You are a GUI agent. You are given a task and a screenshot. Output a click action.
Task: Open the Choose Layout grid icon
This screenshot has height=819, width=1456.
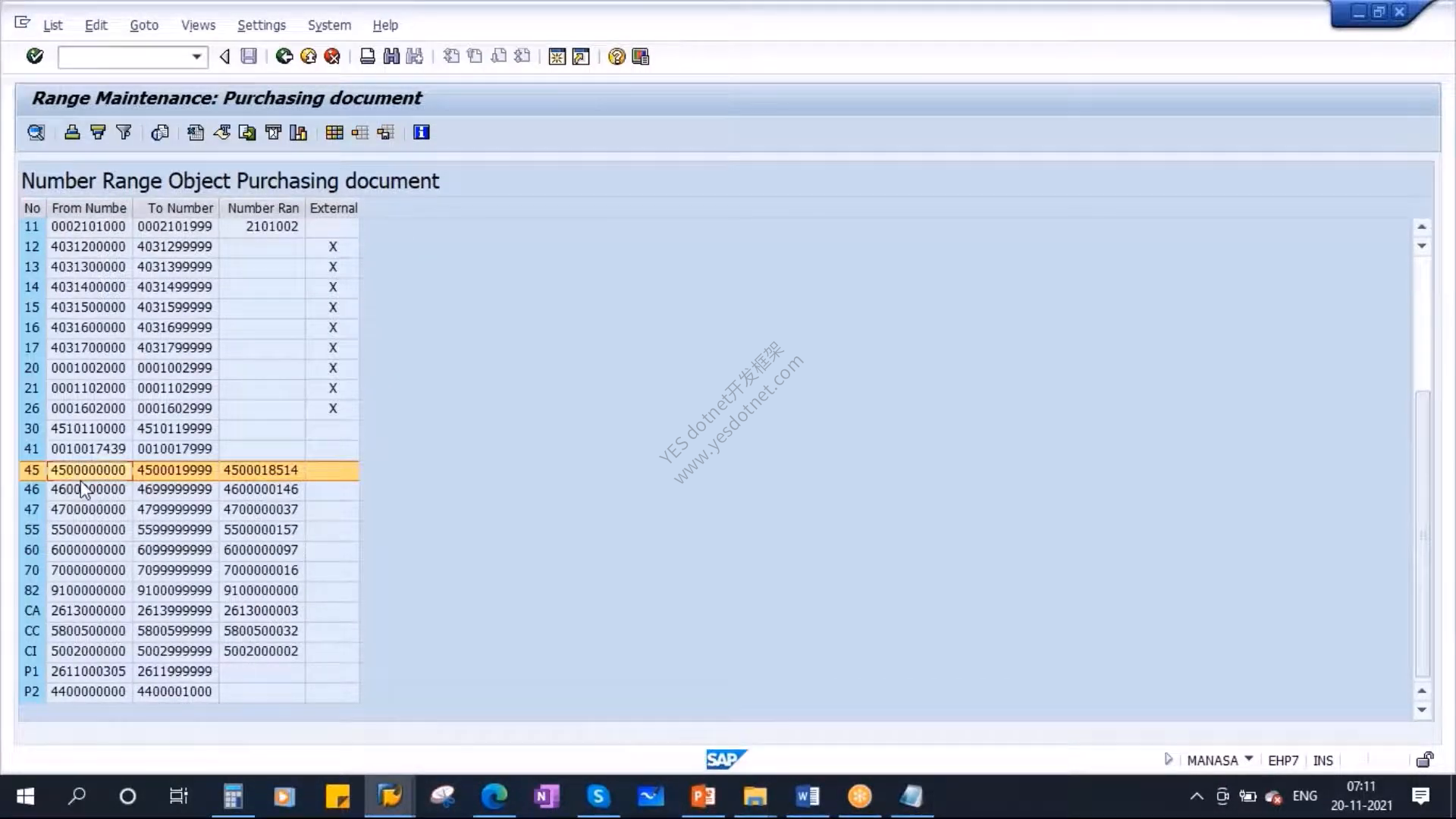[334, 133]
